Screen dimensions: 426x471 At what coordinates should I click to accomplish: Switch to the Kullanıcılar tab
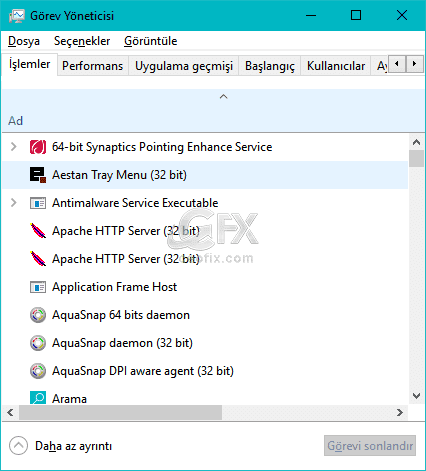[x=336, y=66]
